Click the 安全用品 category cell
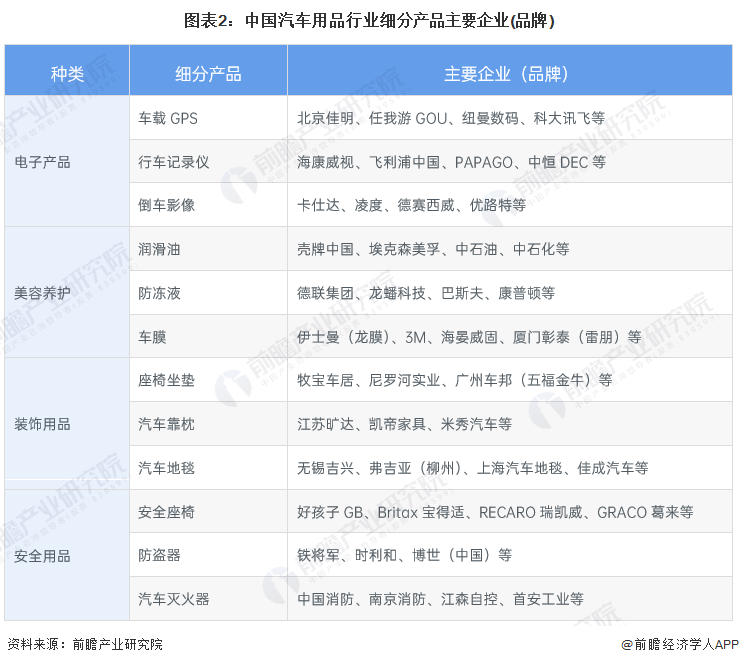The width and height of the screenshot is (739, 665). [43, 555]
